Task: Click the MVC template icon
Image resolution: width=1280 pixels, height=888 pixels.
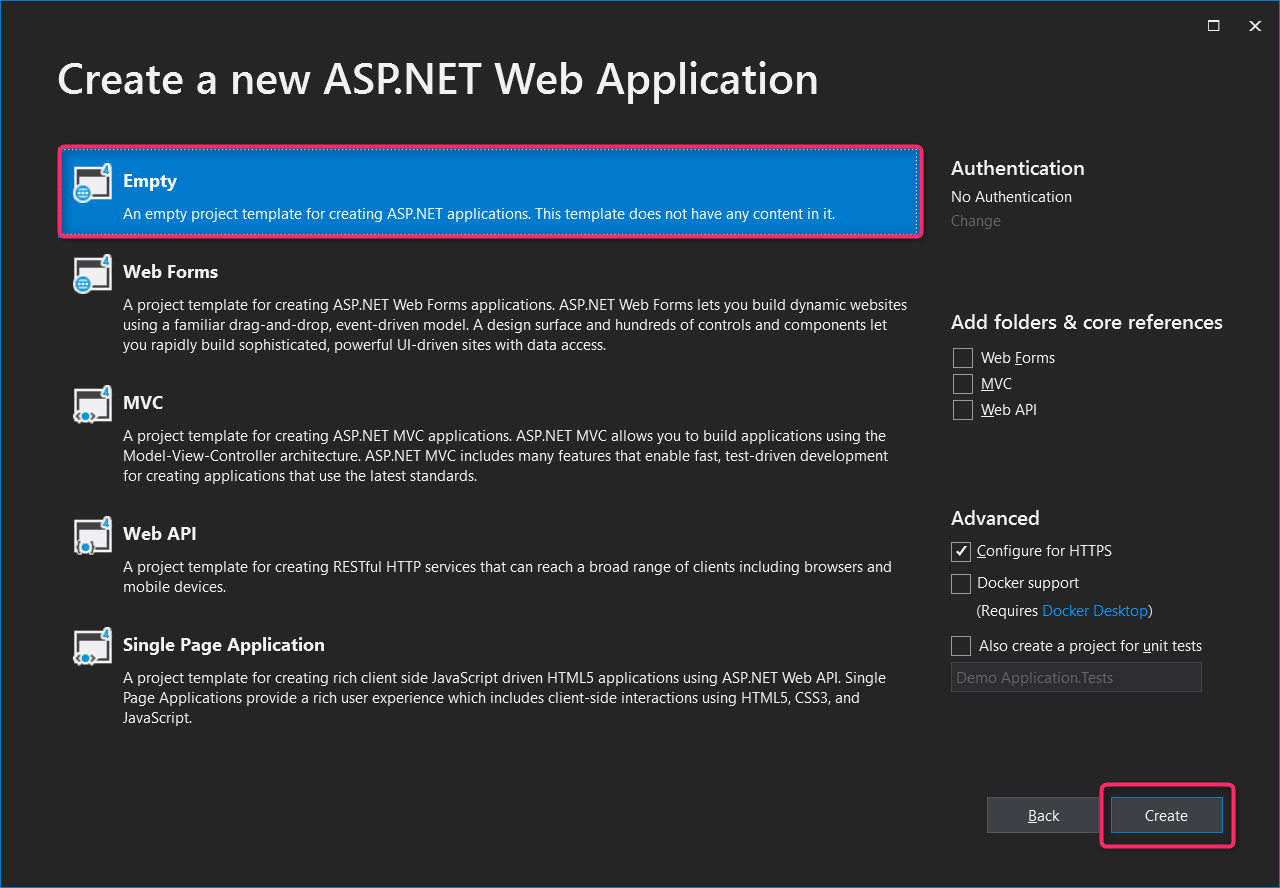Action: (x=92, y=405)
